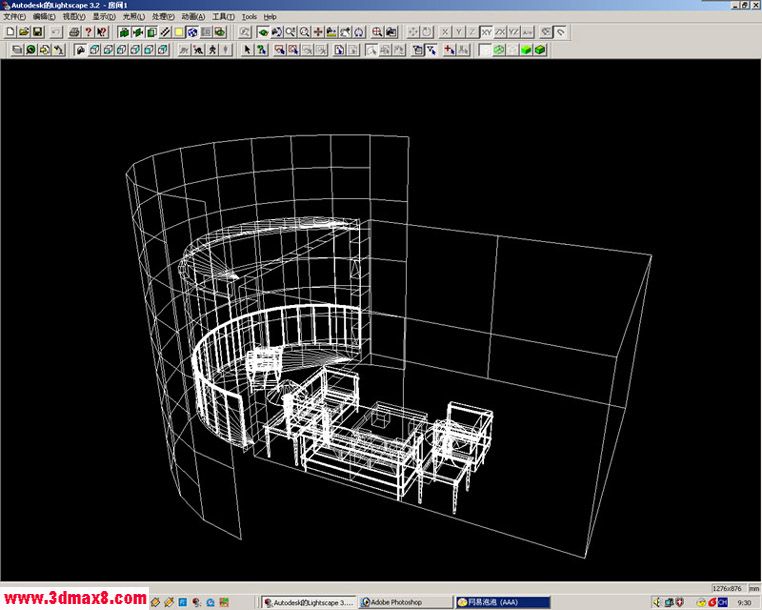Toggle the Z axis constraint
Screen dimensions: 762x610
[x=472, y=32]
